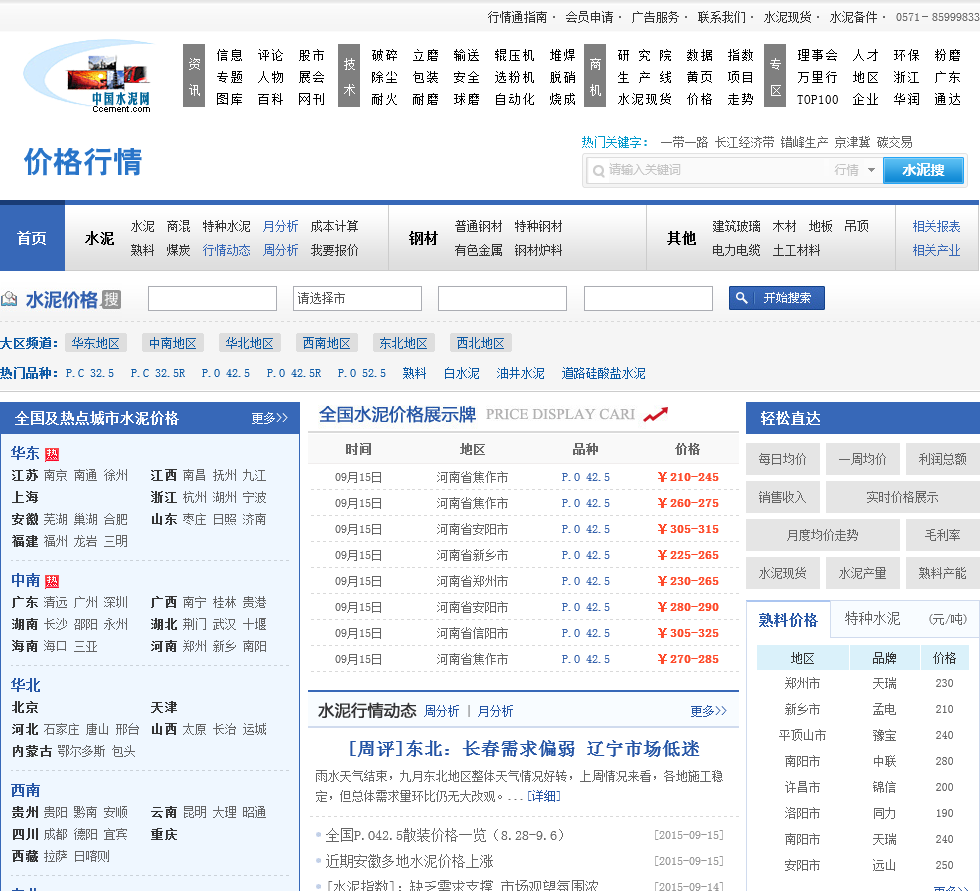Click the 搜 icon beside 水泥价格

[x=111, y=299]
